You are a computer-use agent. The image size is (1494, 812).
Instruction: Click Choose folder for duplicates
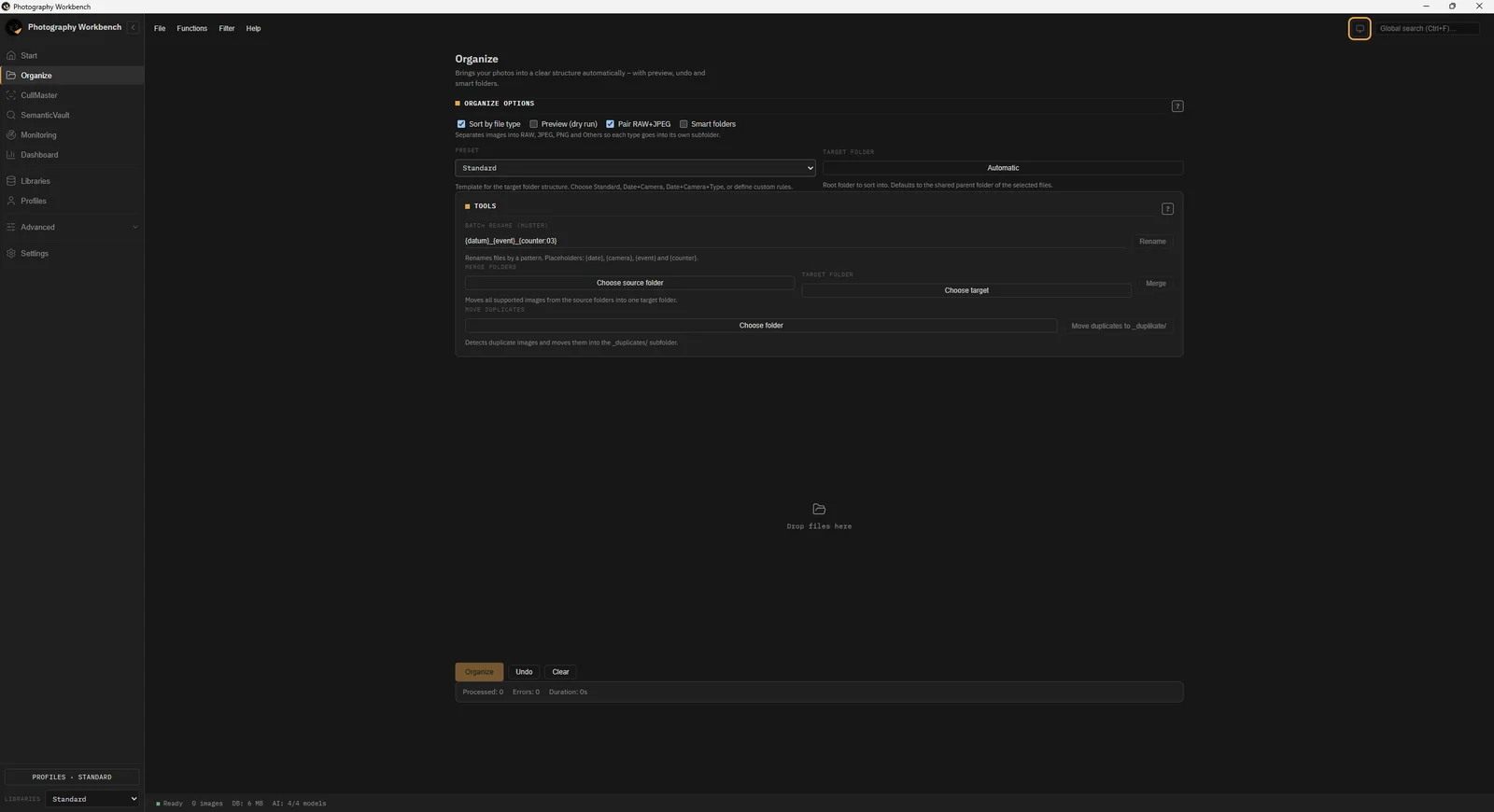pyautogui.click(x=761, y=326)
